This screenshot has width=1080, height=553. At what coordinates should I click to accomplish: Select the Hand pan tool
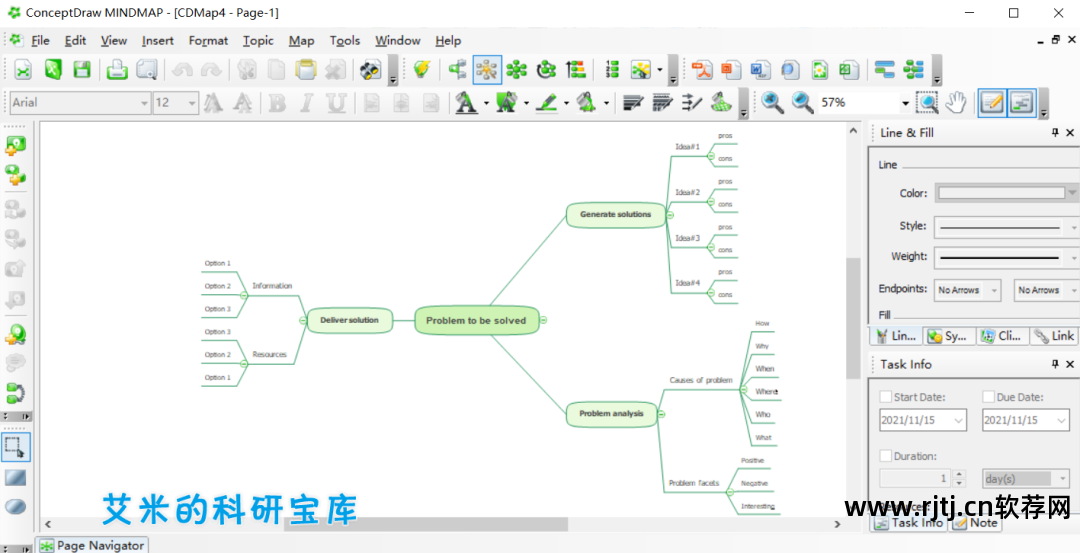click(955, 103)
